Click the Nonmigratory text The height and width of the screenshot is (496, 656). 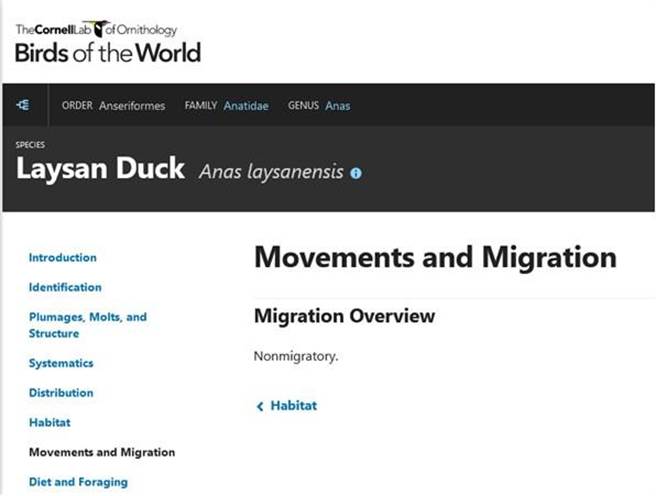point(296,356)
